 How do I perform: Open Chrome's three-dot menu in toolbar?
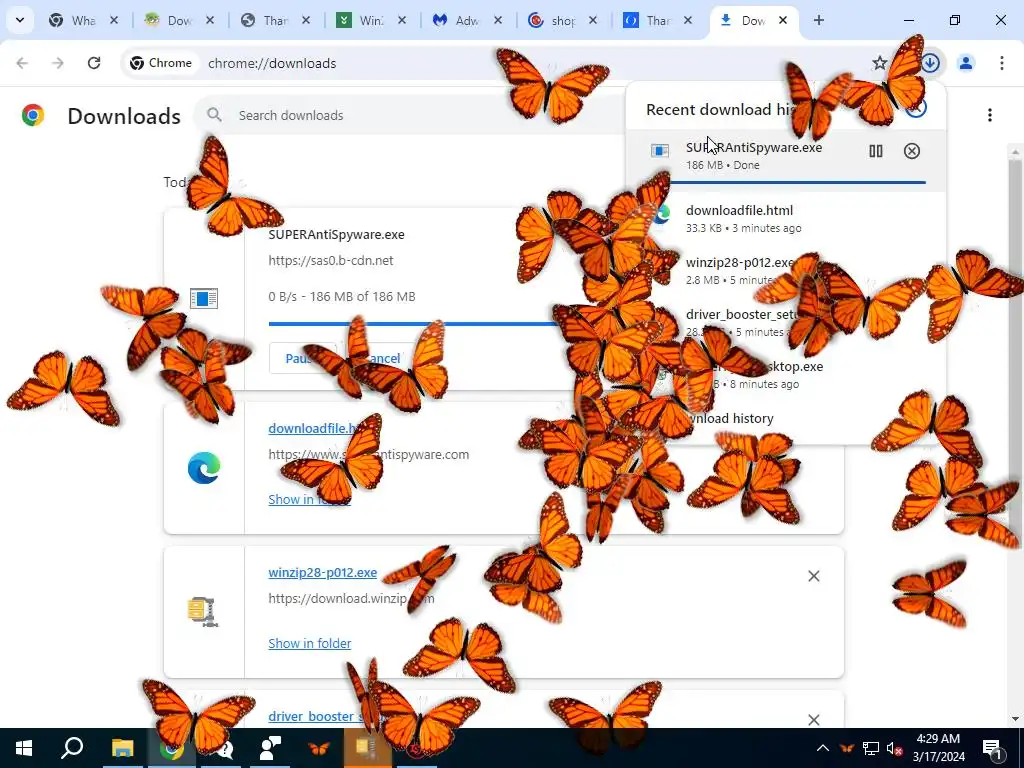1001,63
